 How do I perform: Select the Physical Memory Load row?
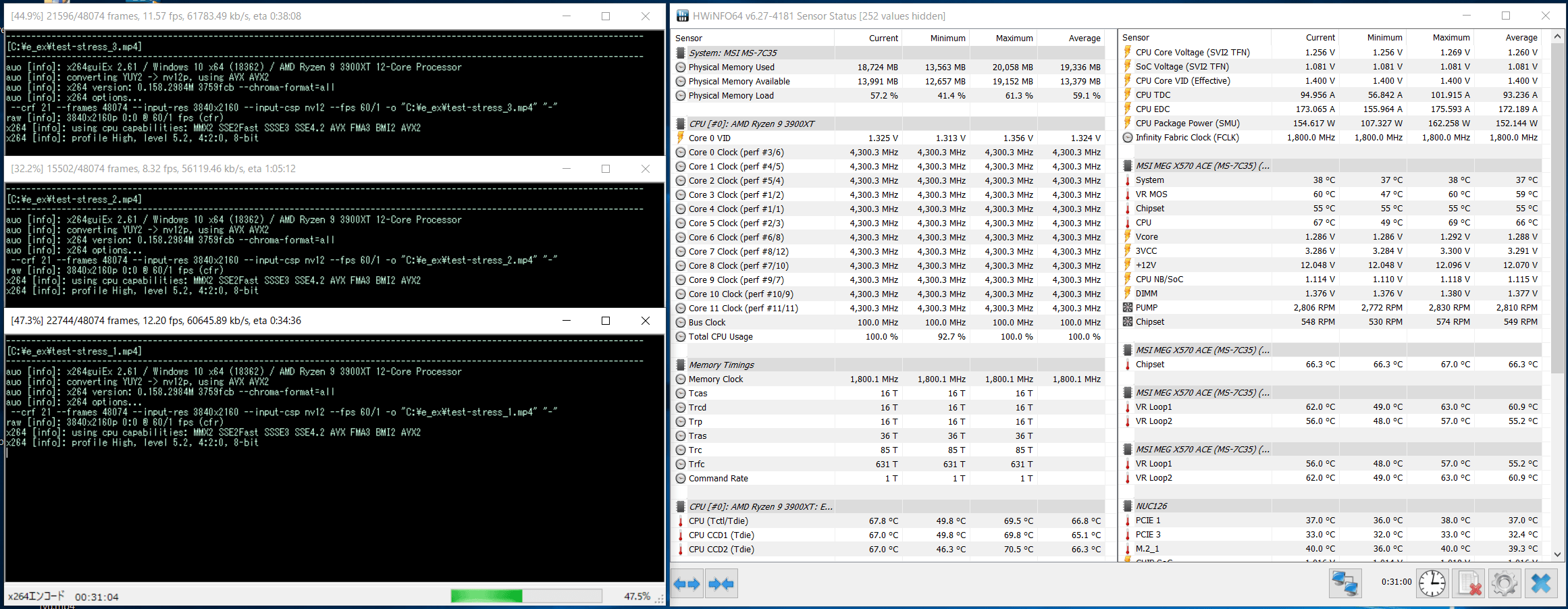point(889,95)
